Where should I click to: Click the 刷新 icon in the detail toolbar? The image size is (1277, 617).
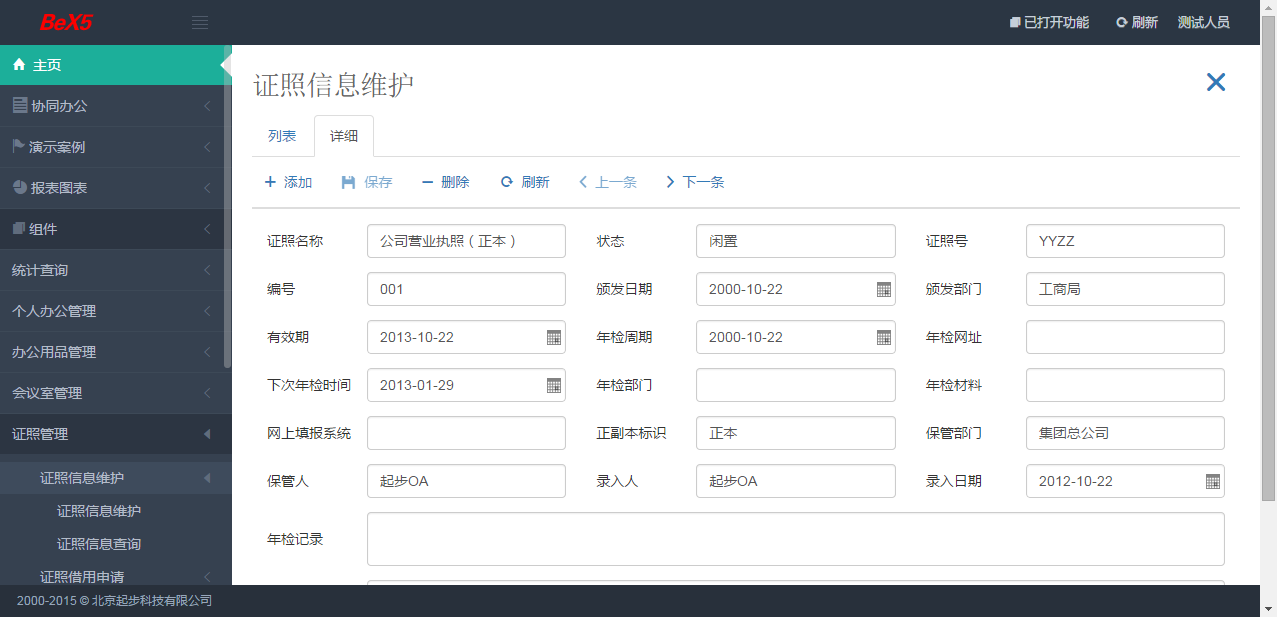click(506, 182)
